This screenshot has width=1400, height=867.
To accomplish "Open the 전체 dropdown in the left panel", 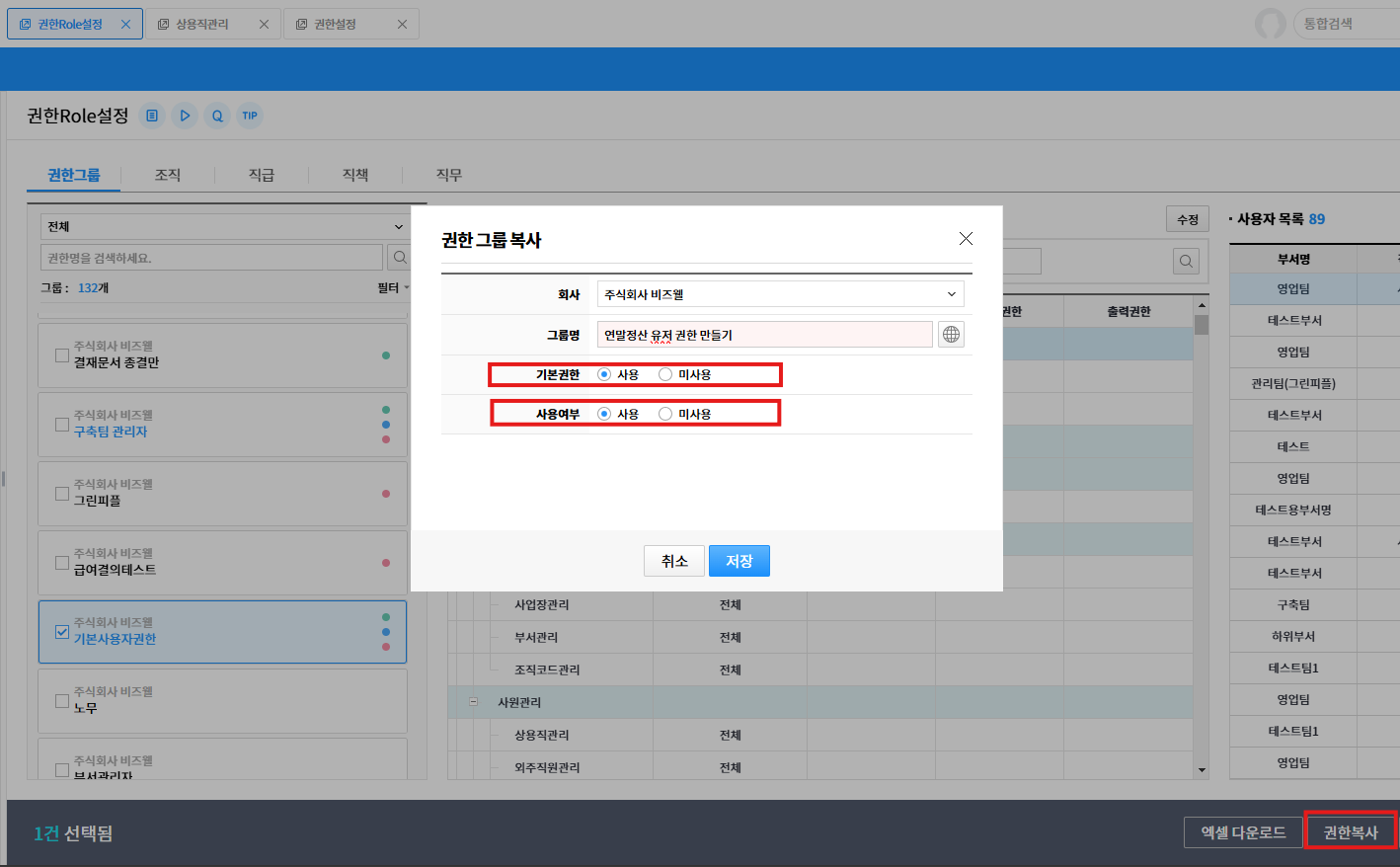I will pos(225,226).
